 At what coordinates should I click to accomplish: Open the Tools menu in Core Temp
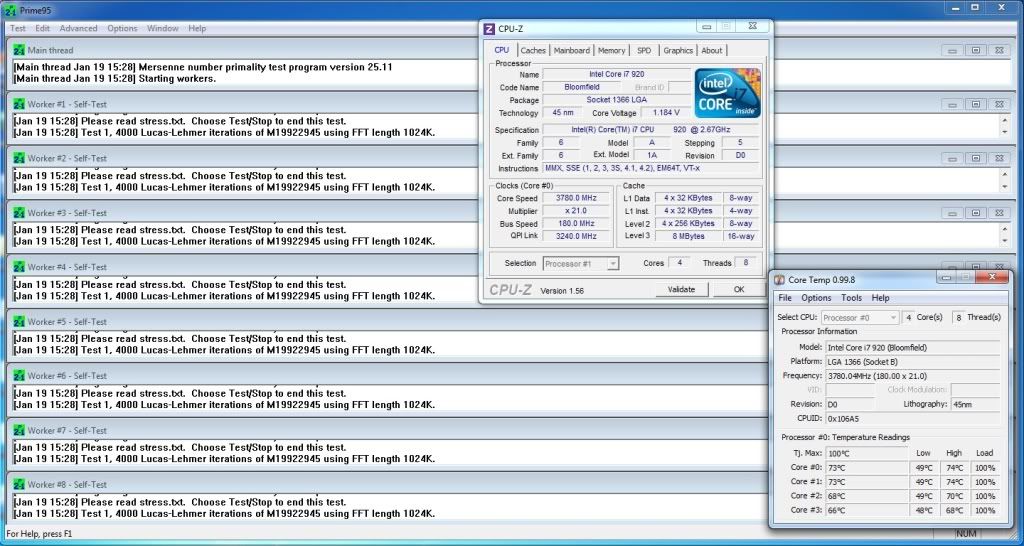[x=852, y=298]
